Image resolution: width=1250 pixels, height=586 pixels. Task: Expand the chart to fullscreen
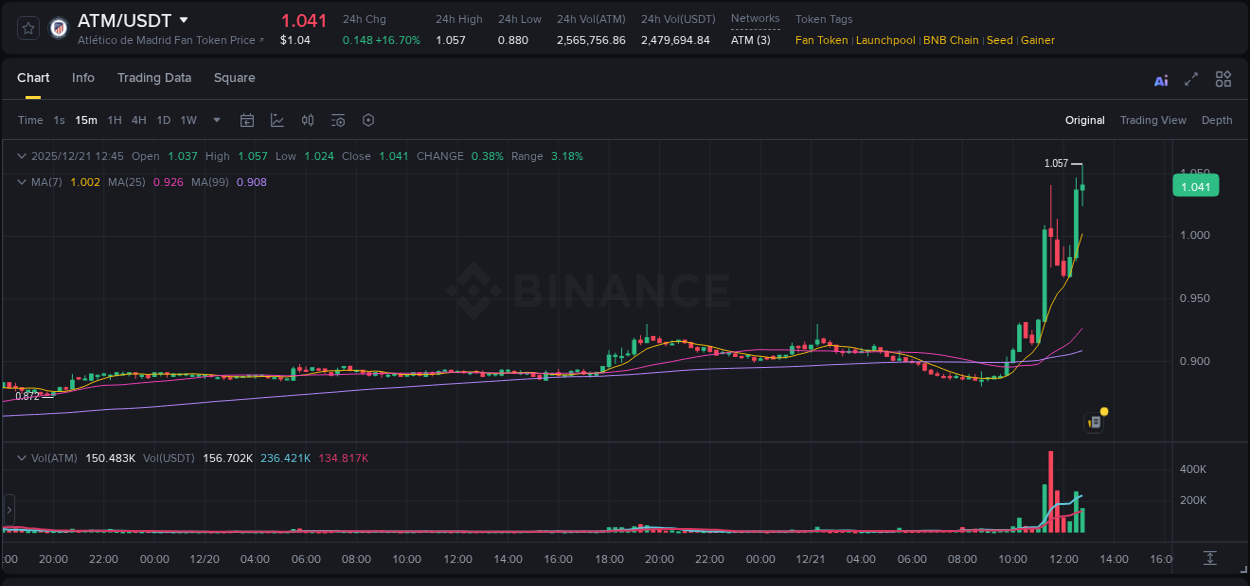tap(1191, 79)
